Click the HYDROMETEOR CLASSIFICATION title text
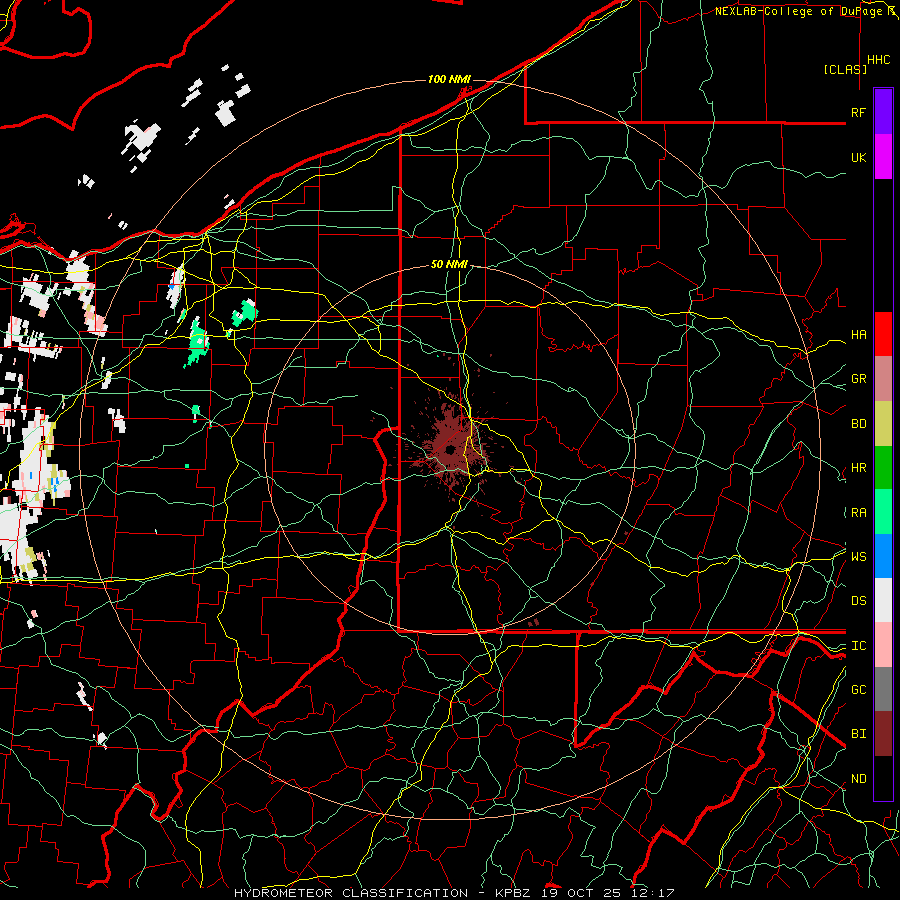The image size is (900, 900). coord(351,893)
